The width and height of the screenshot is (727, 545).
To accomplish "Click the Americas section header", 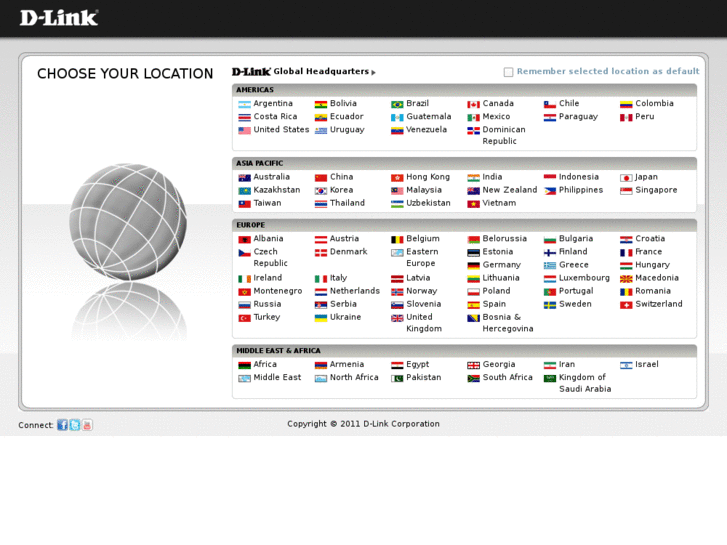I will [x=464, y=90].
